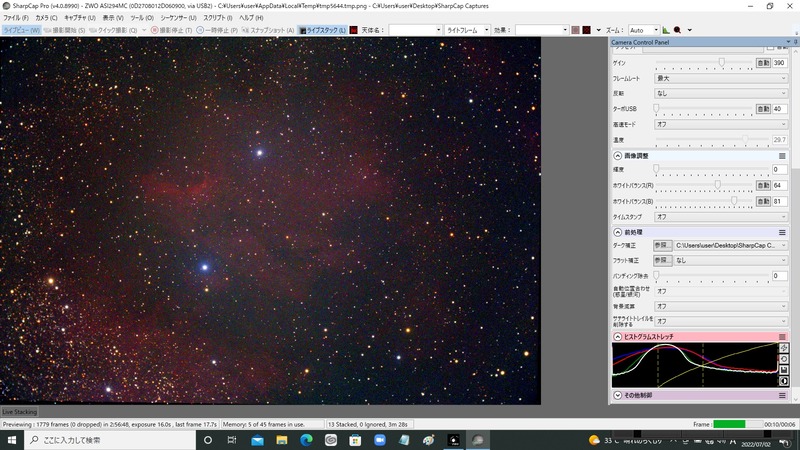Open Windows Start menu

12,440
